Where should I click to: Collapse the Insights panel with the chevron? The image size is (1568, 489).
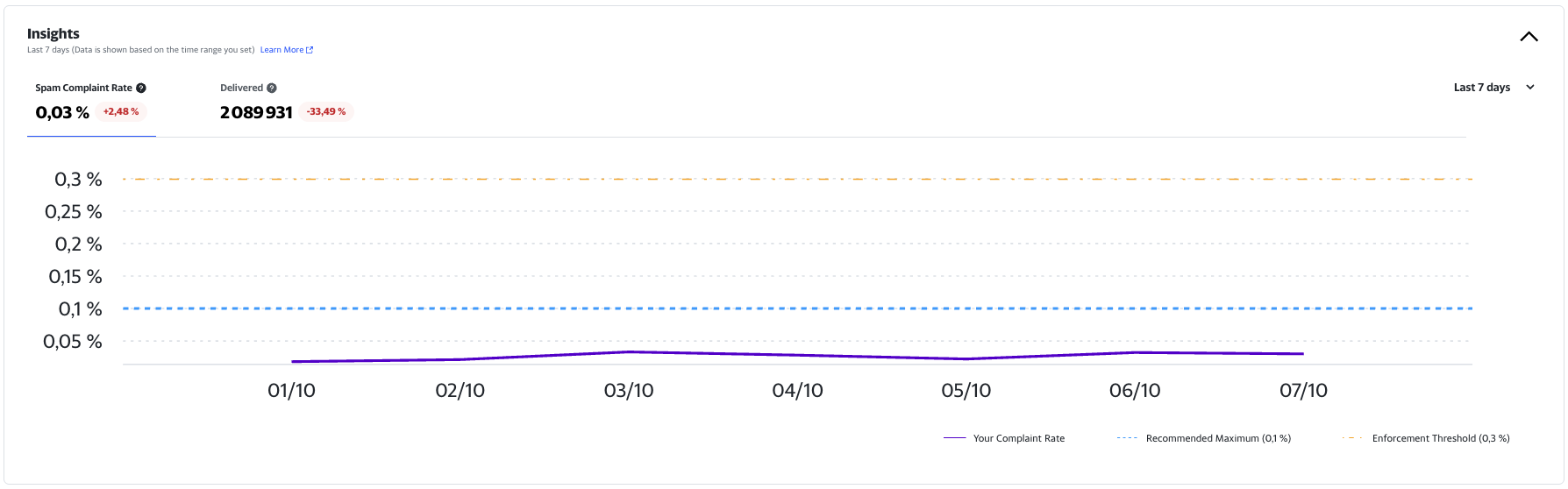1529,37
